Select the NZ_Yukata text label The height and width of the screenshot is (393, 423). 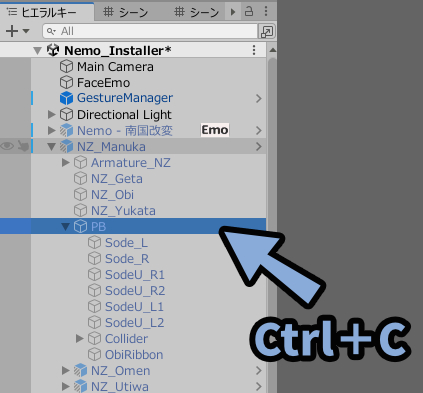pyautogui.click(x=123, y=211)
